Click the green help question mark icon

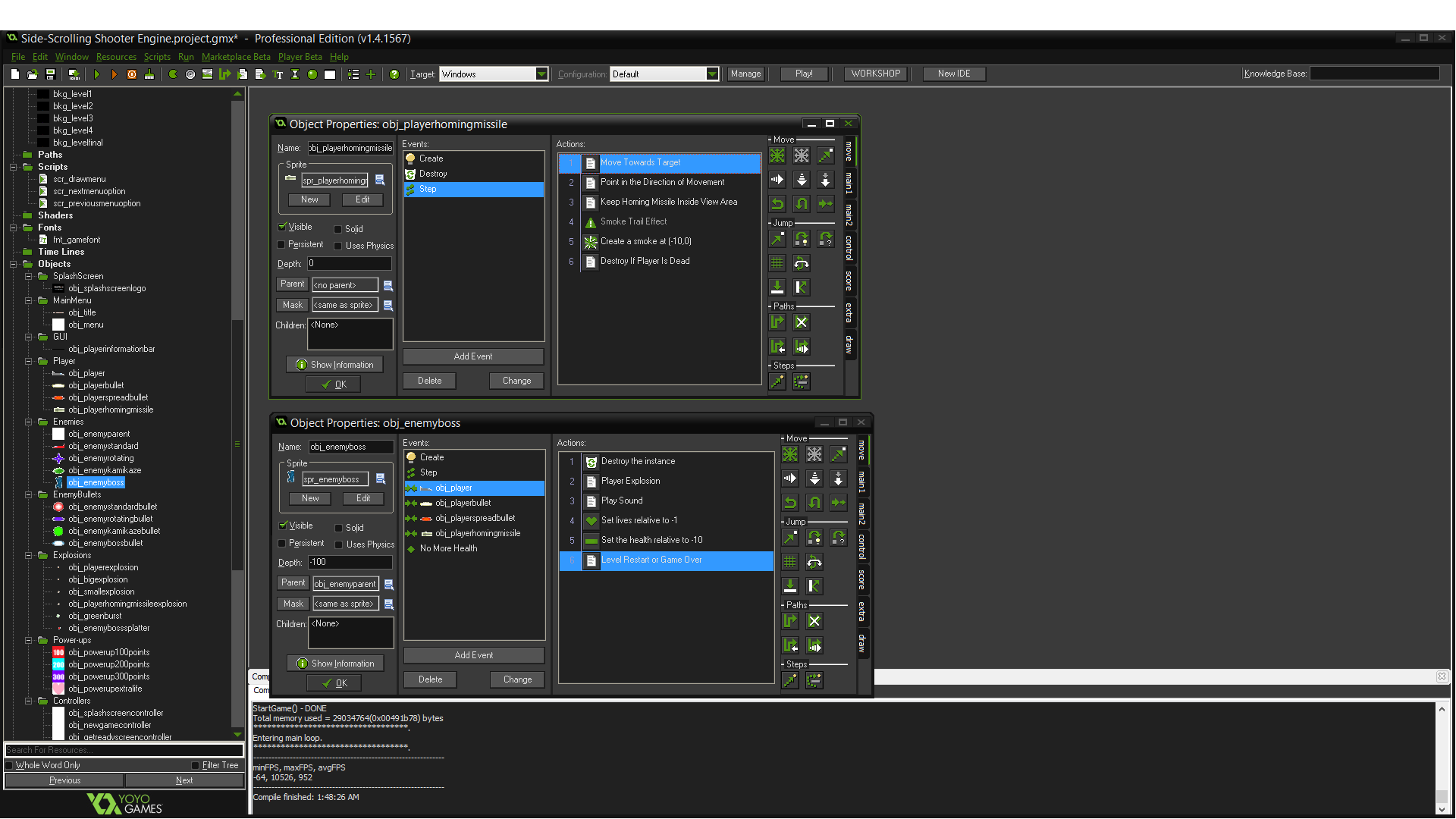coord(394,74)
